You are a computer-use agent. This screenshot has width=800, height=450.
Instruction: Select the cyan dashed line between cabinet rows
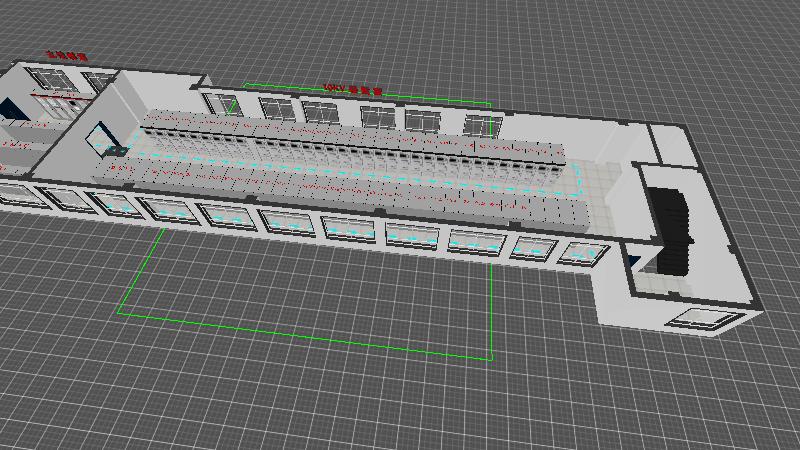click(350, 165)
